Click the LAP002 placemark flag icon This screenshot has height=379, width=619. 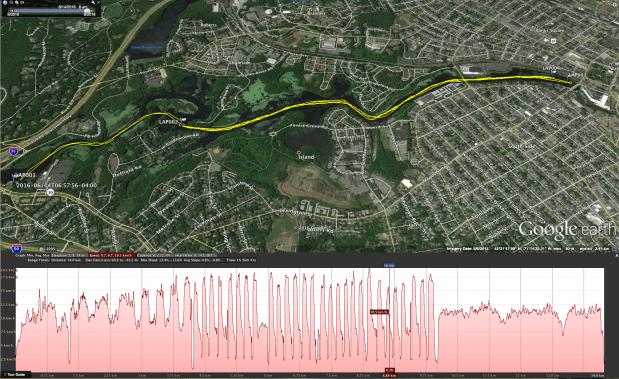click(x=183, y=120)
